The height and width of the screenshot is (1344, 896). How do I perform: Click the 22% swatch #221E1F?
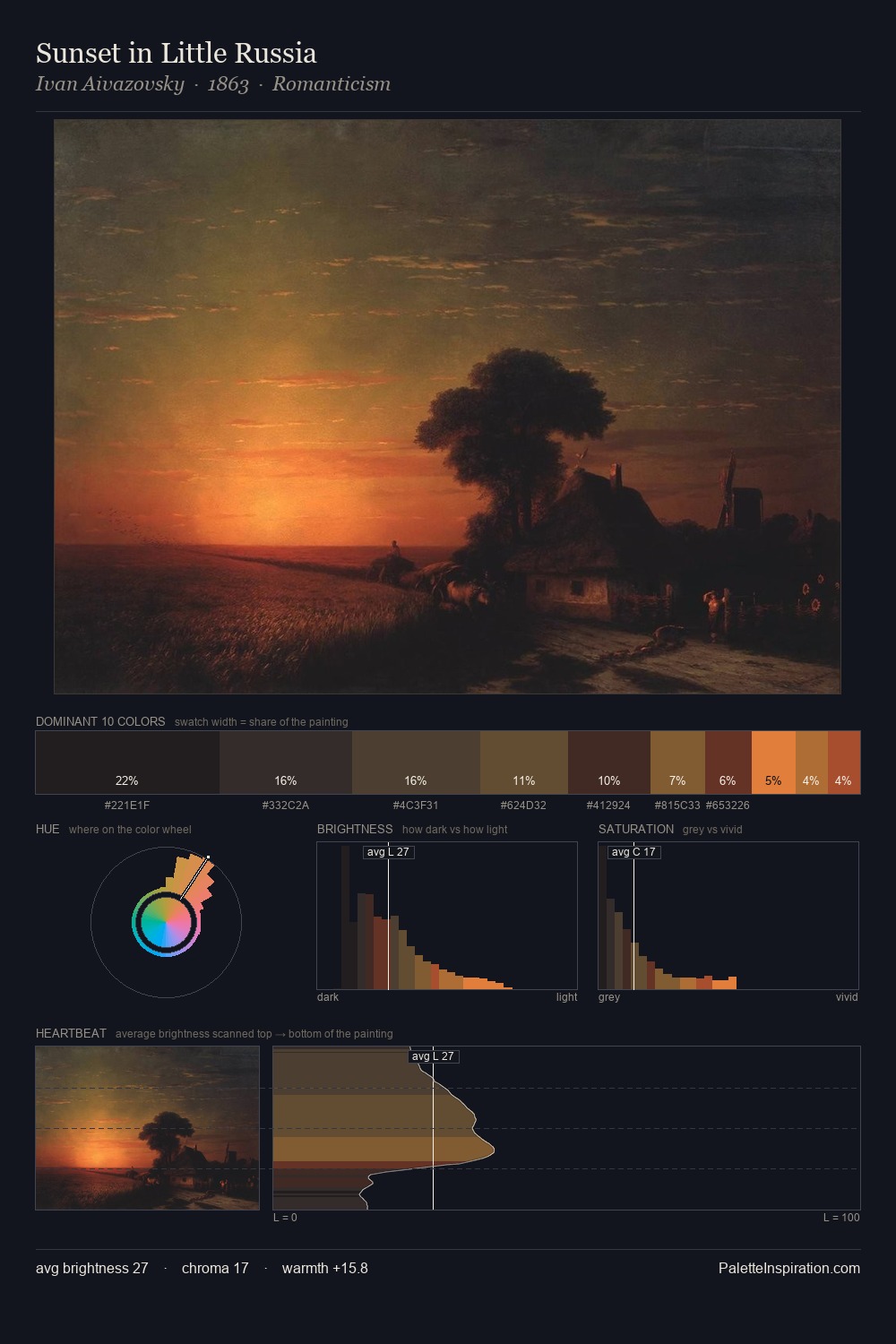point(127,762)
